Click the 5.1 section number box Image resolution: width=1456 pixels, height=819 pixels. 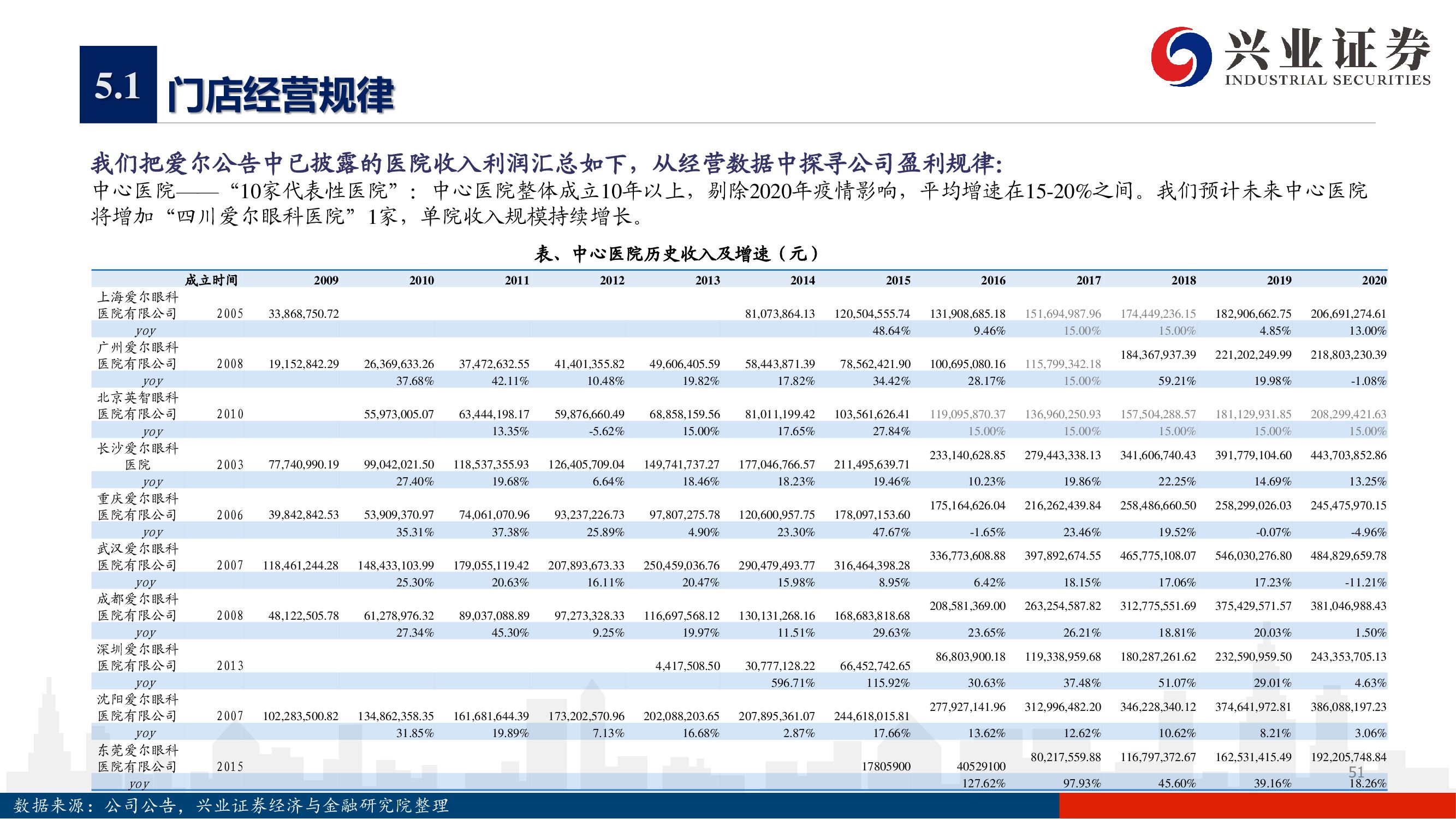118,85
